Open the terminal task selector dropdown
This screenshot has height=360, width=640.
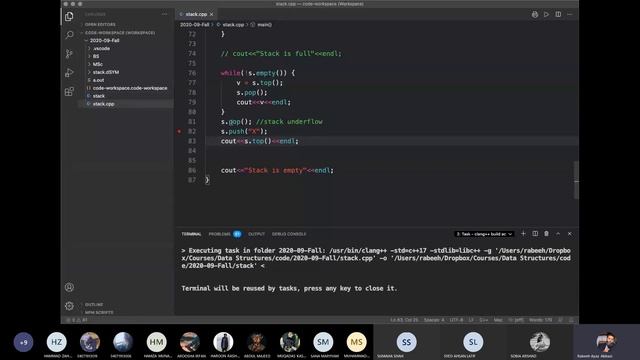[x=484, y=234]
